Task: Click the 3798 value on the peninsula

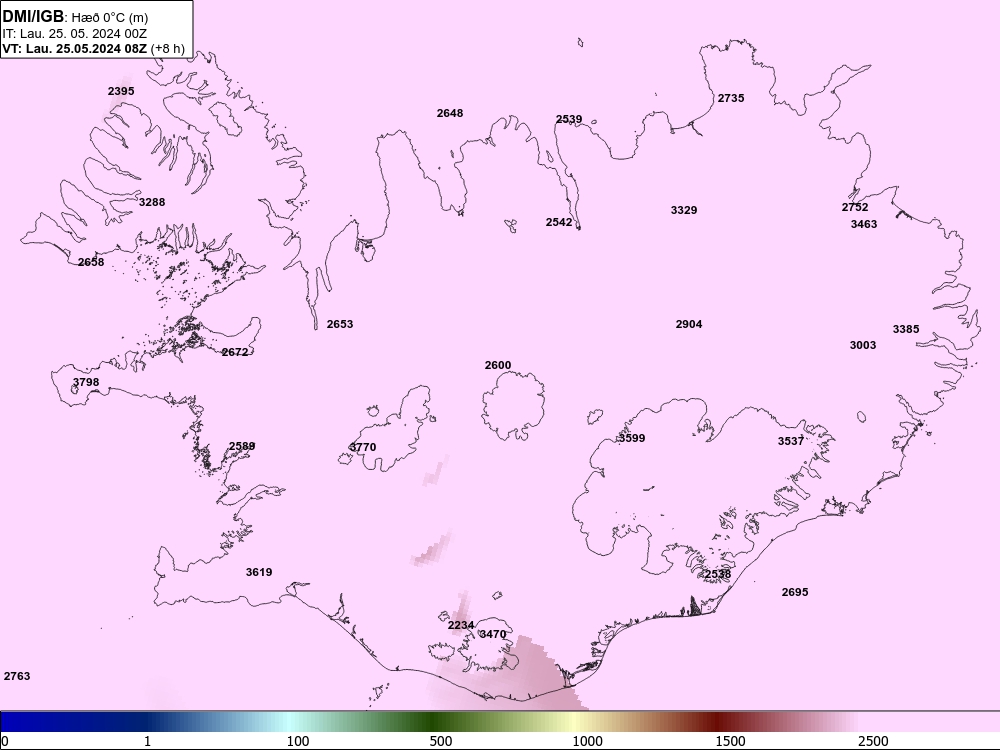Action: (x=85, y=383)
